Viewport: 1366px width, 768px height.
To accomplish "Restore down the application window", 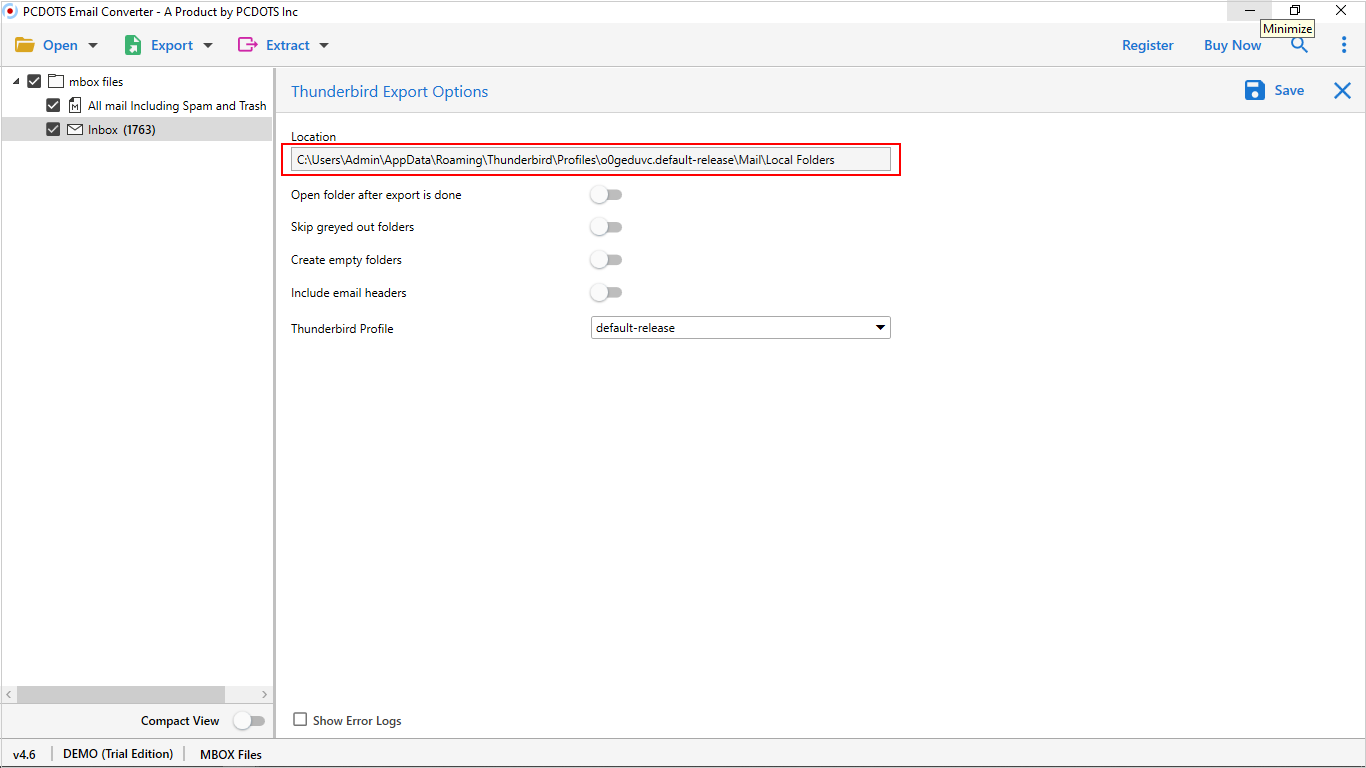I will tap(1295, 10).
